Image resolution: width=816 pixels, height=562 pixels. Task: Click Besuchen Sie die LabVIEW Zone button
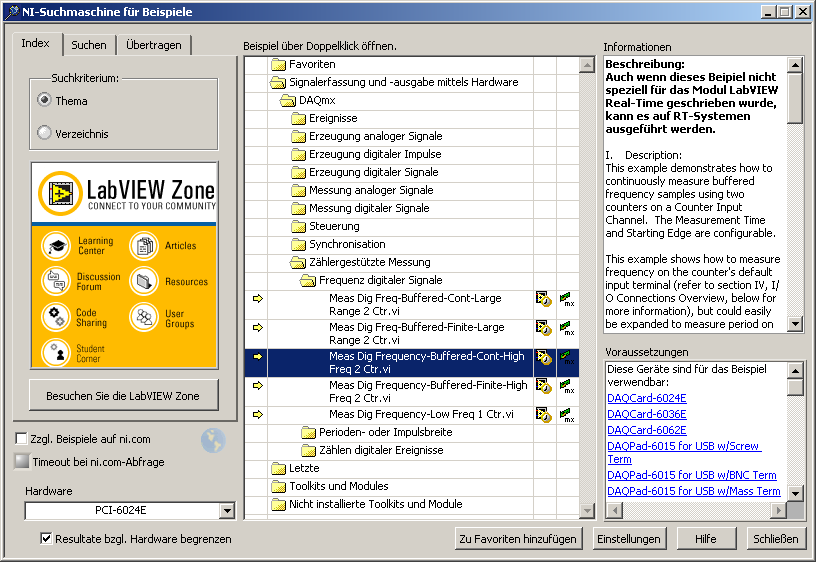(123, 396)
